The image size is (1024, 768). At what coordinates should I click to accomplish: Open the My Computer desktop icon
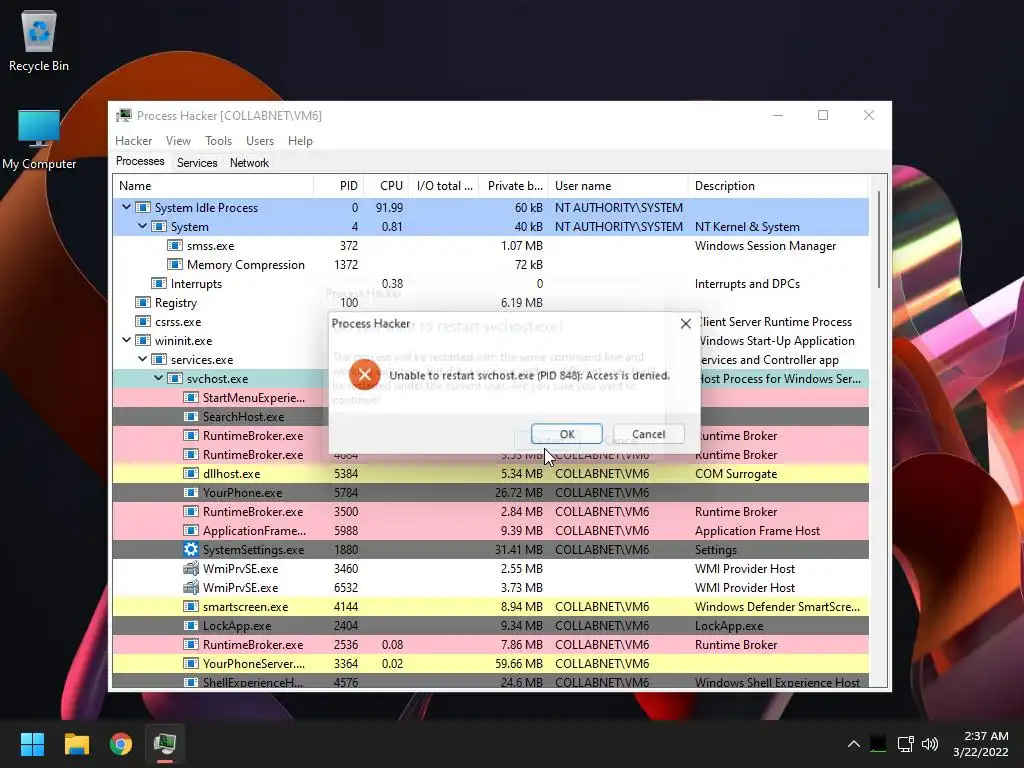click(x=39, y=139)
